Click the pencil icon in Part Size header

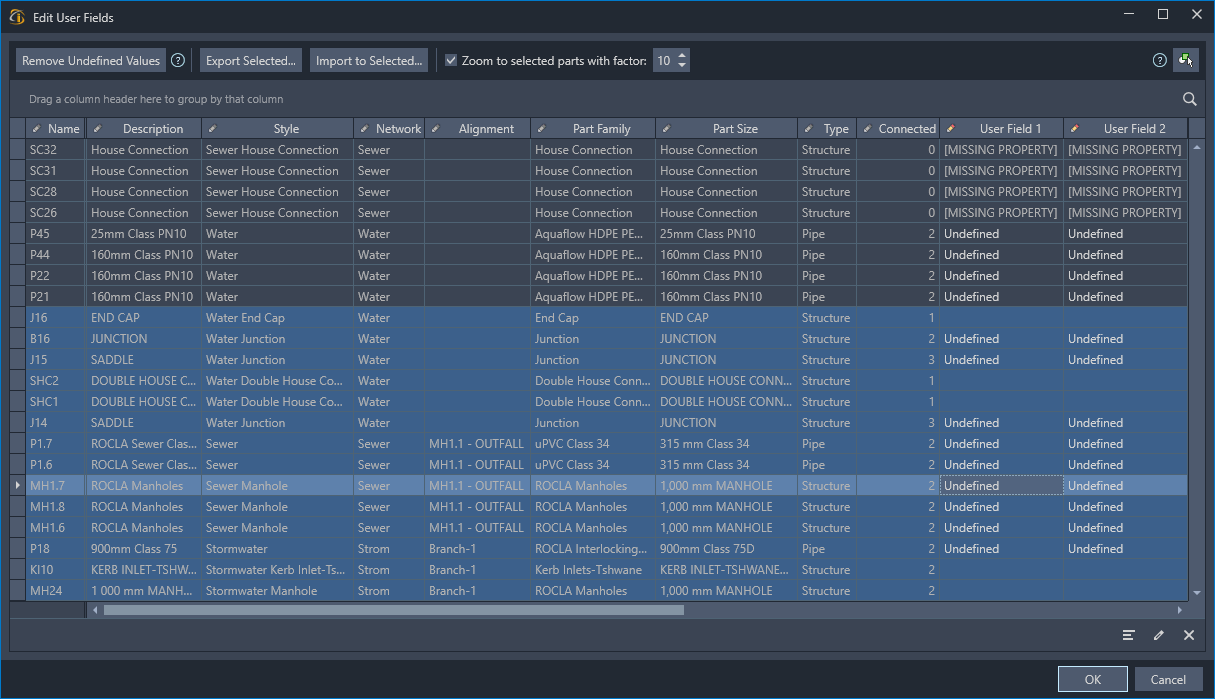pyautogui.click(x=666, y=129)
